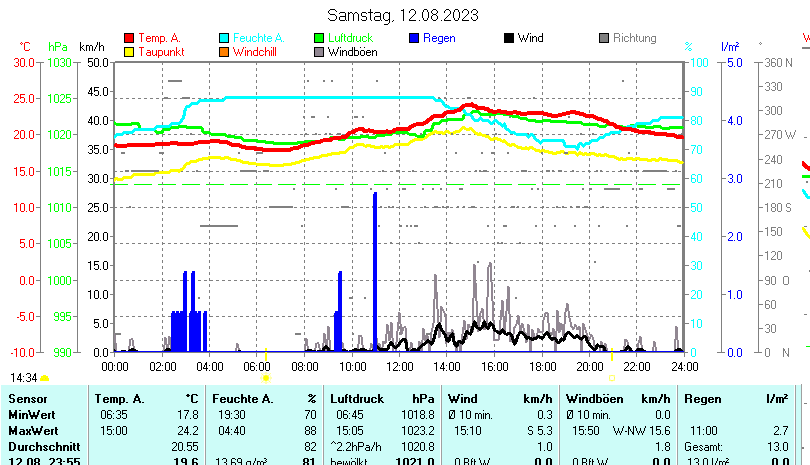810x465 pixels.
Task: Click the Durchschnitt row label
Action: (x=40, y=445)
